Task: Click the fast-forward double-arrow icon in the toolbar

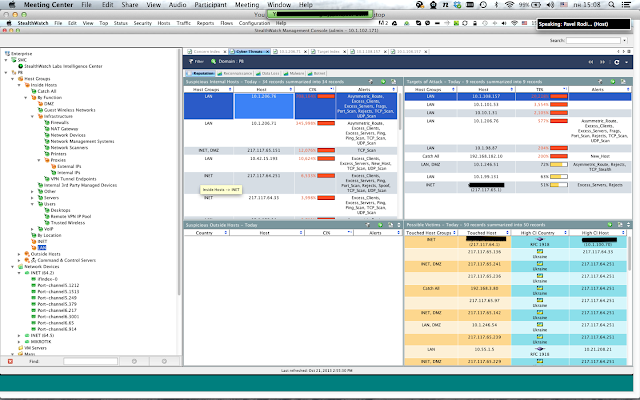Action: [602, 62]
